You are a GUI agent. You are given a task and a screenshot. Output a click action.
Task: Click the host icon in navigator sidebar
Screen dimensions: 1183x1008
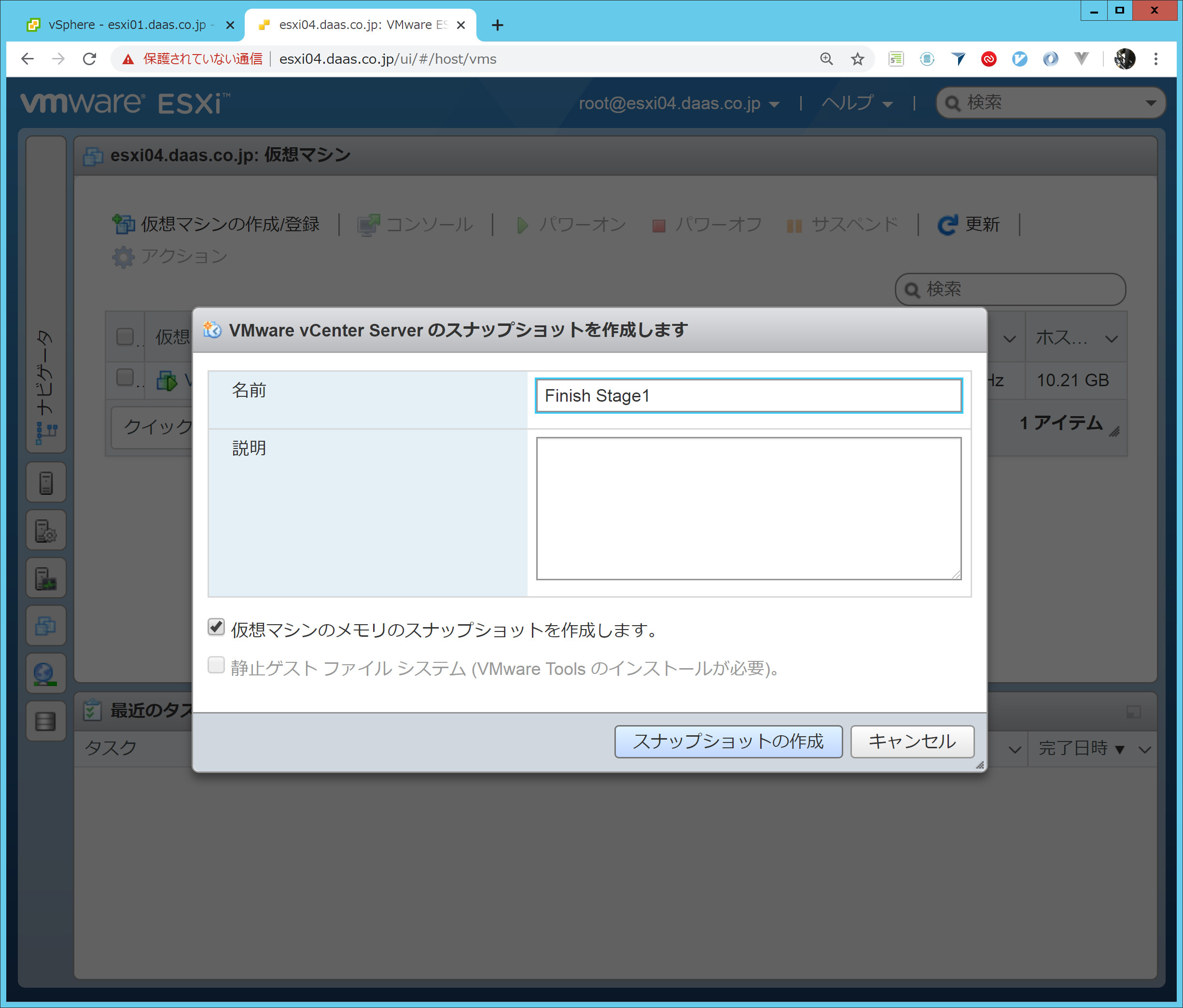coord(46,483)
